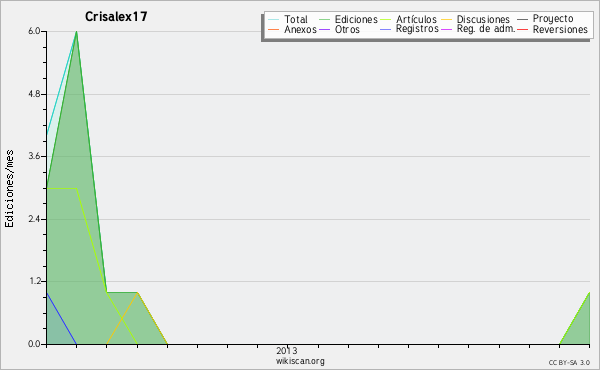Viewport: 600px width, 370px height.
Task: Click the red Reversiones line swatch
Action: 522,29
